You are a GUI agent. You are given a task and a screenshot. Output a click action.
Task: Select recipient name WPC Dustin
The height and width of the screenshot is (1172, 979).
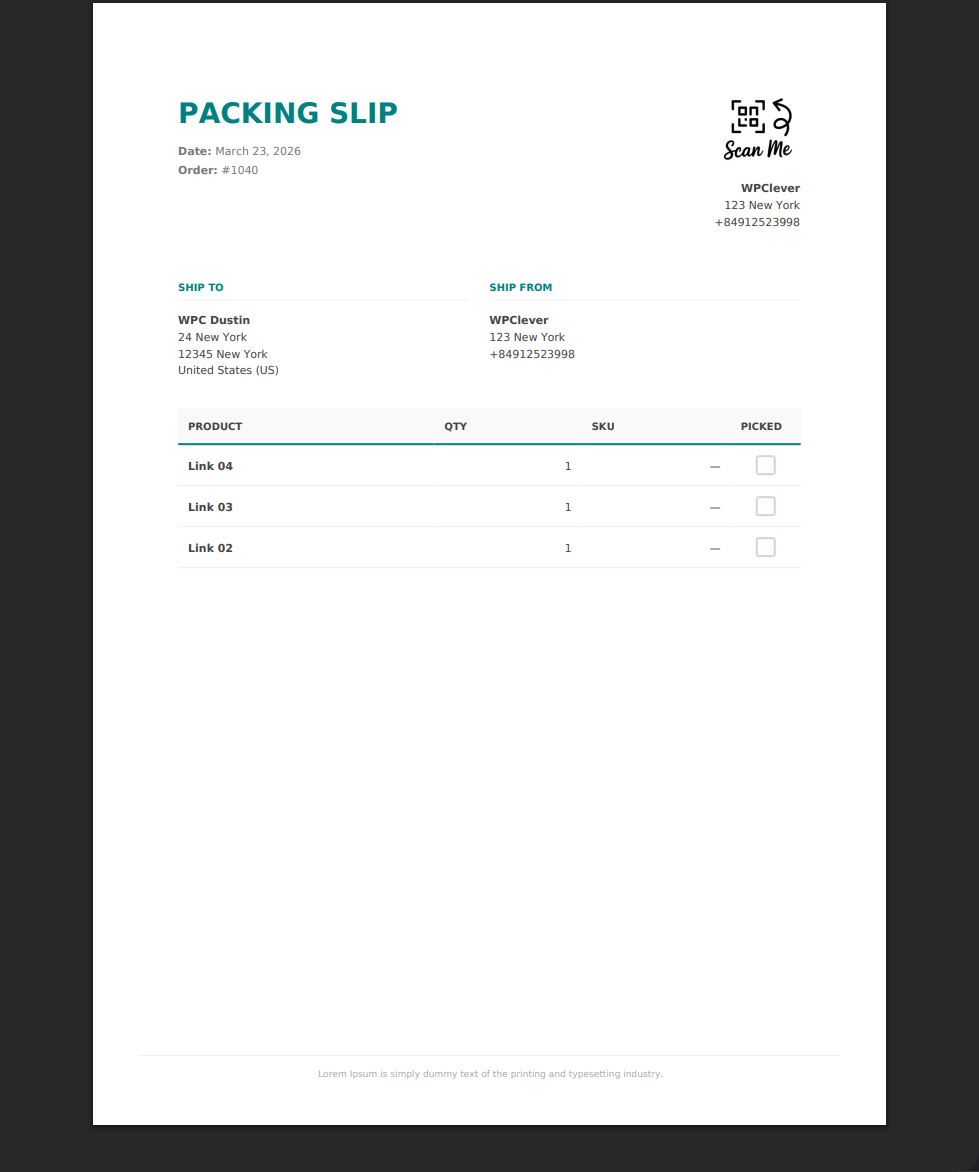coord(214,321)
